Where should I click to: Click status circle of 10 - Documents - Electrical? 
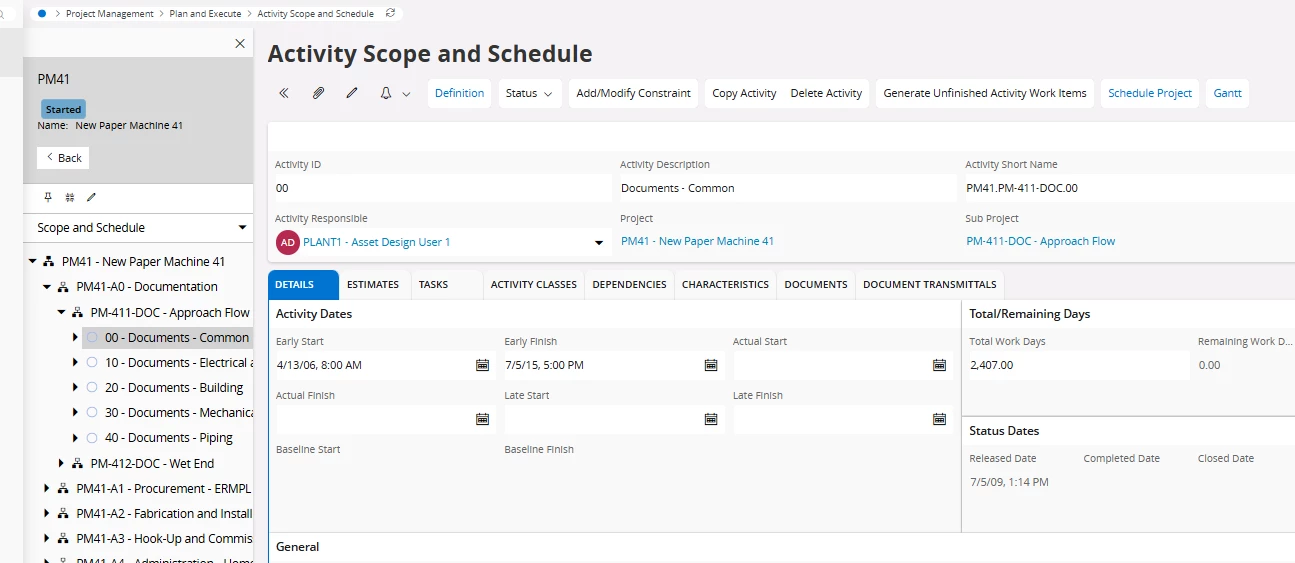click(92, 363)
